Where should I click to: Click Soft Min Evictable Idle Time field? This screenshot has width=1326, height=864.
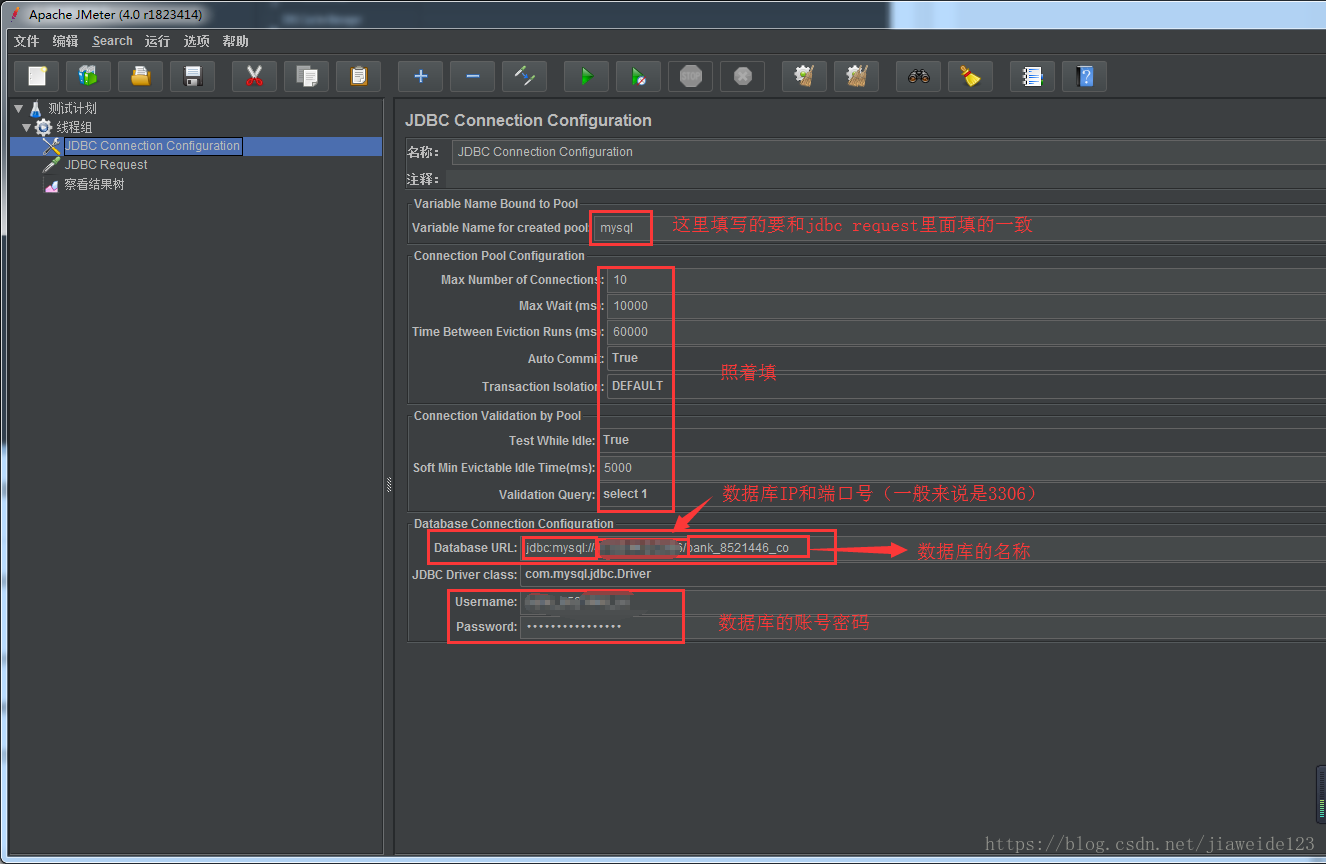(962, 467)
